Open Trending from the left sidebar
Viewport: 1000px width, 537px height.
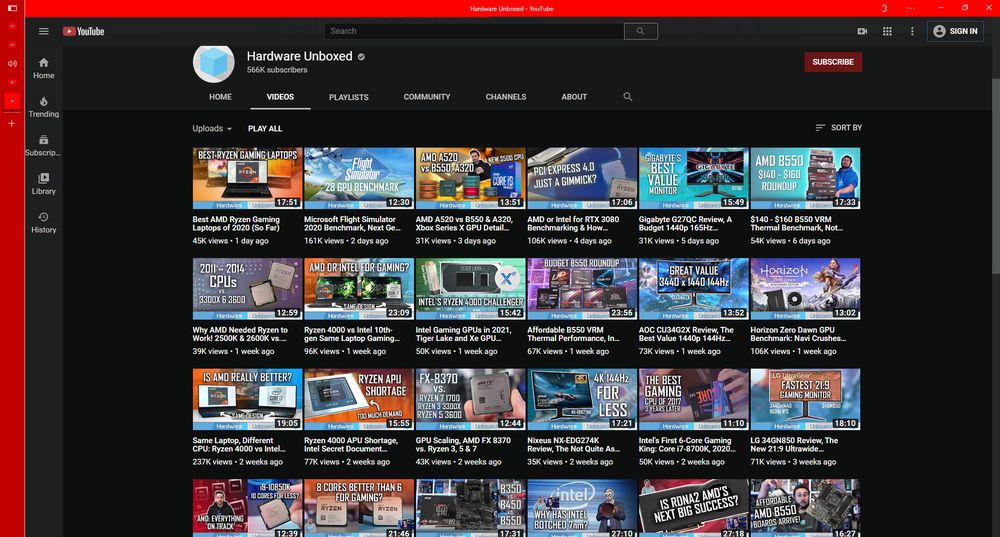pos(44,106)
